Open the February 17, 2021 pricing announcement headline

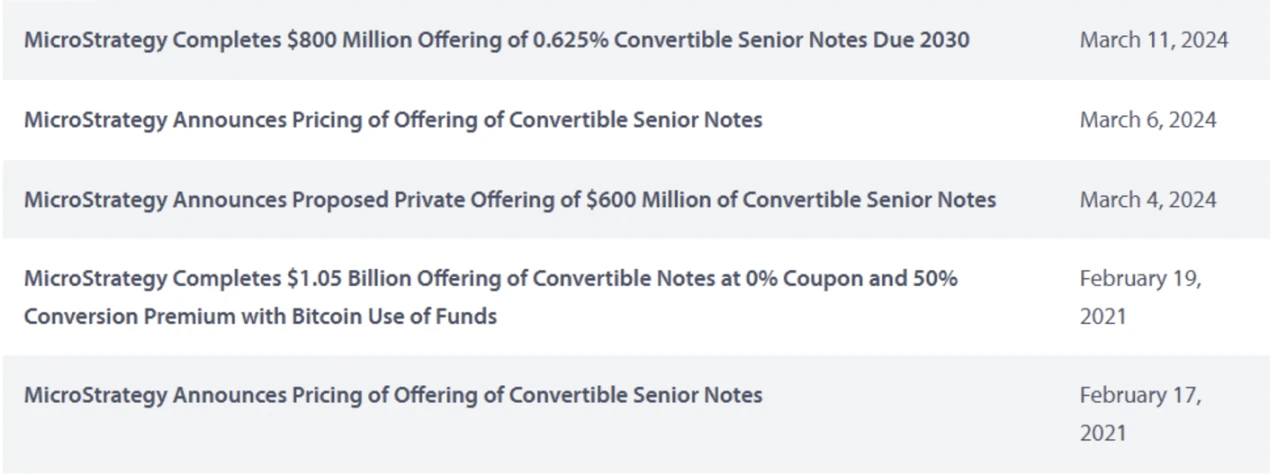(393, 395)
